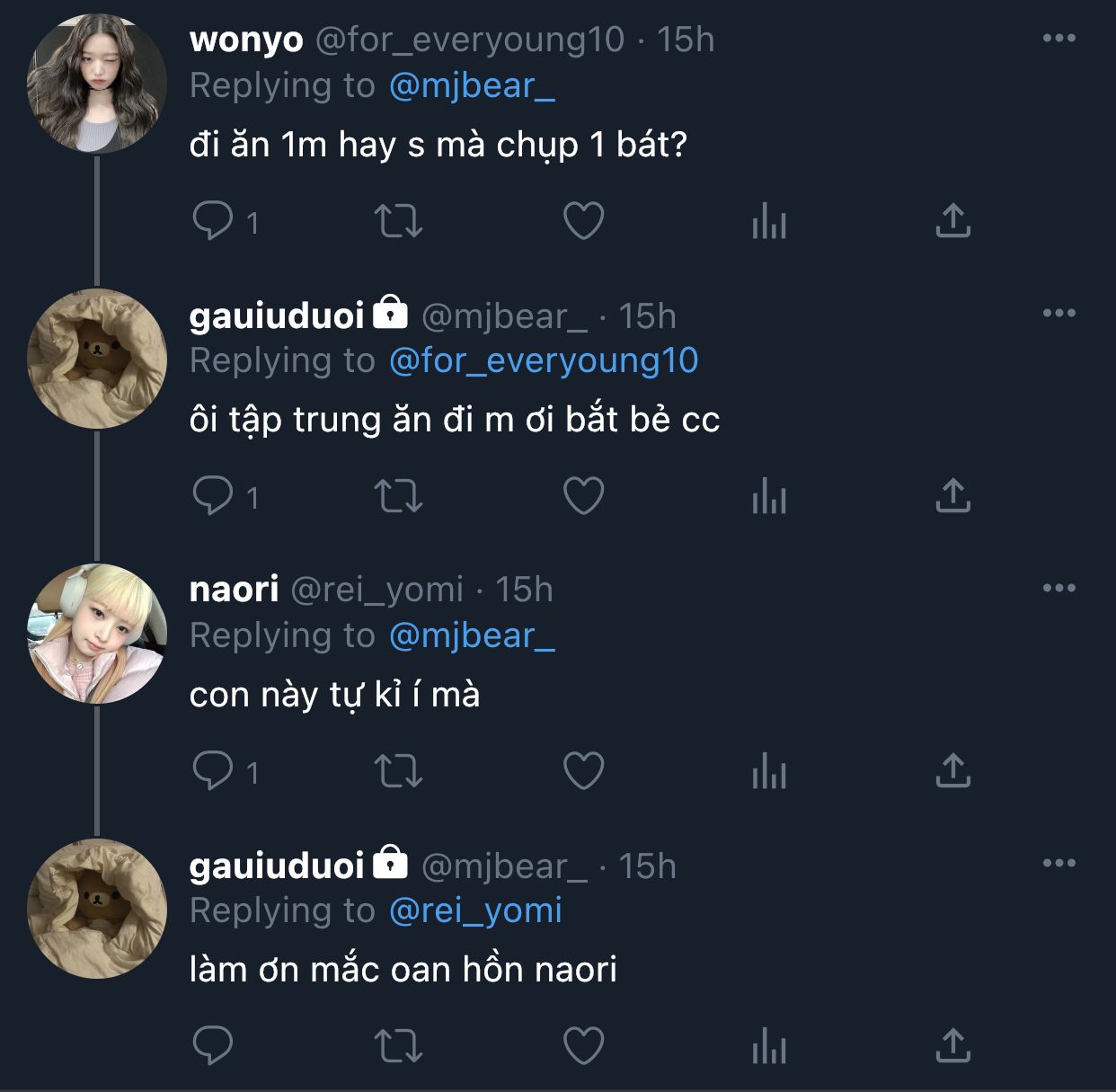Open wonyo's profile picture
The image size is (1116, 1092).
click(97, 84)
